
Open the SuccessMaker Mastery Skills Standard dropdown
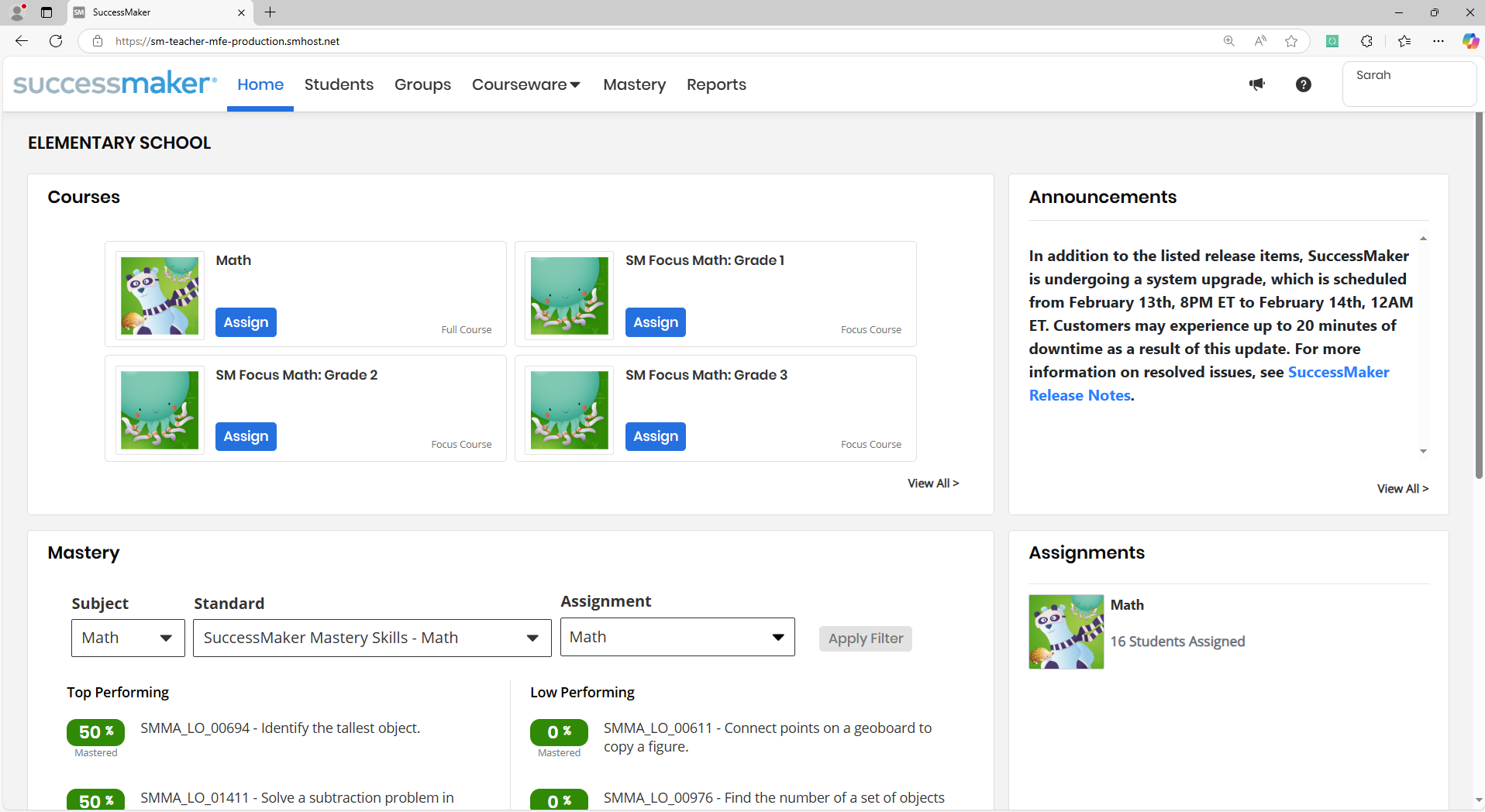[x=371, y=637]
